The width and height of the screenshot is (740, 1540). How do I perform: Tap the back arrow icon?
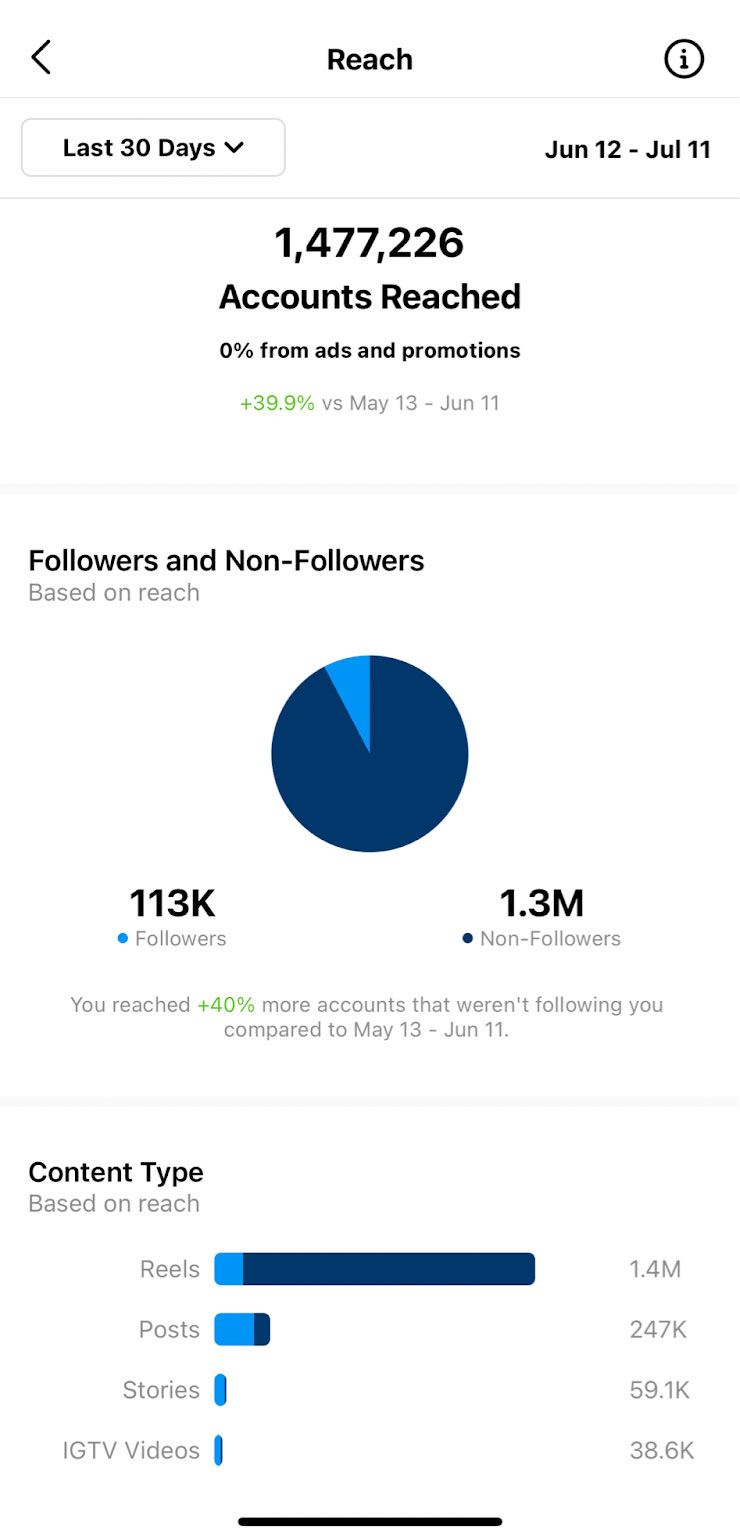point(41,58)
